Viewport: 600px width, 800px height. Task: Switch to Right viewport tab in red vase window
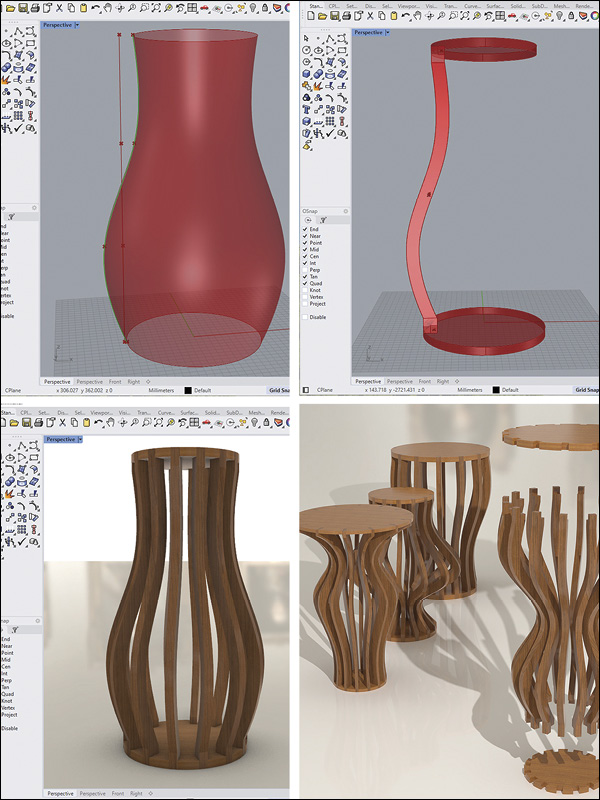134,382
